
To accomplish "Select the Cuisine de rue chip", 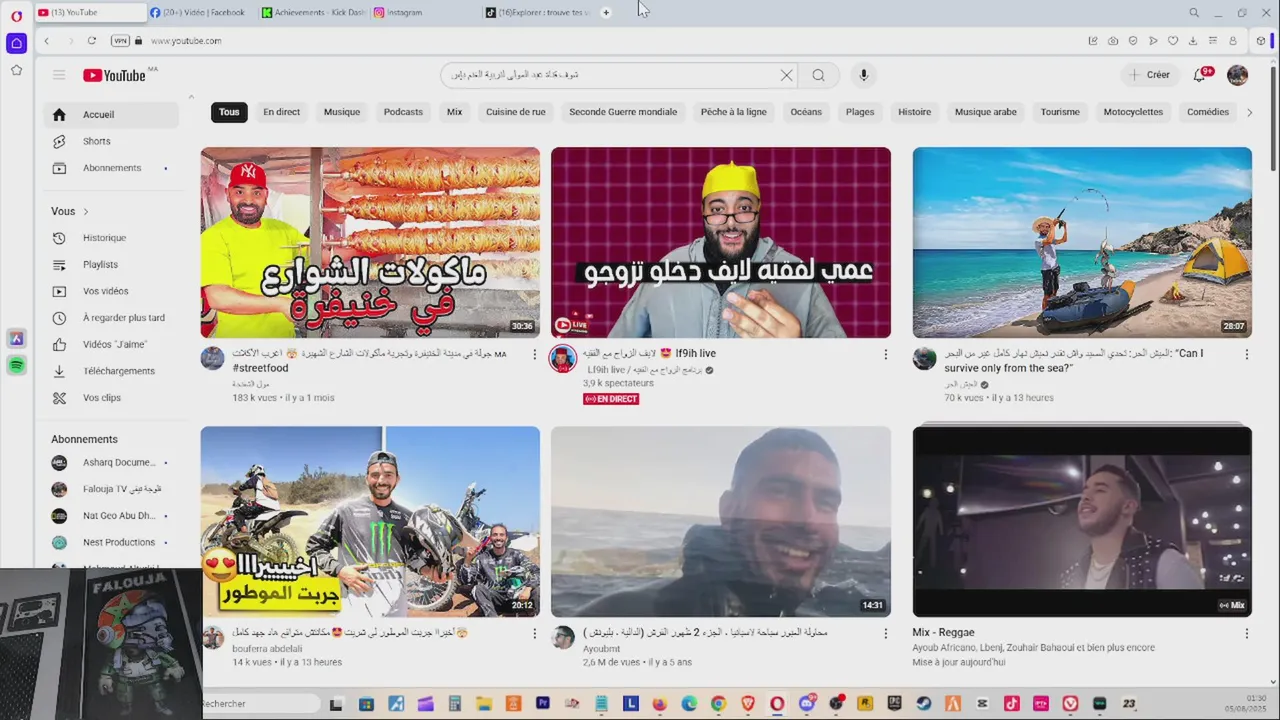I will coord(516,112).
